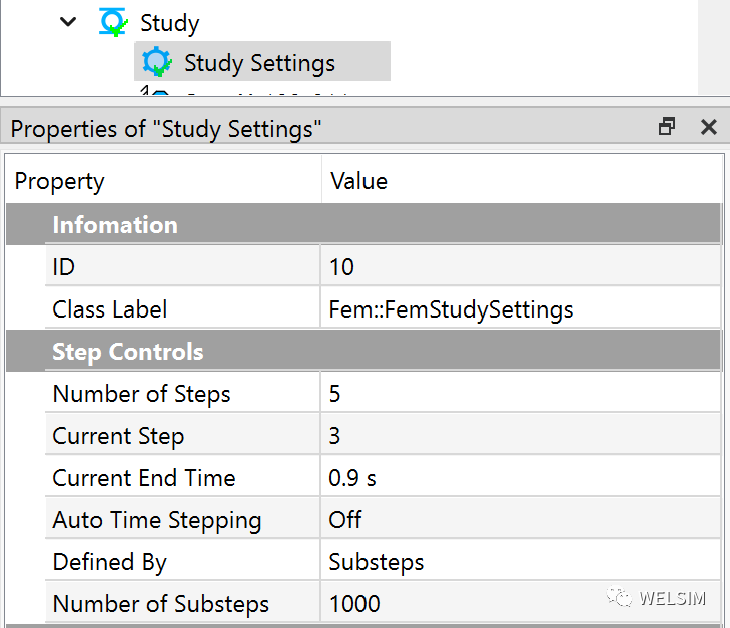Click the ID property label

coord(63,267)
